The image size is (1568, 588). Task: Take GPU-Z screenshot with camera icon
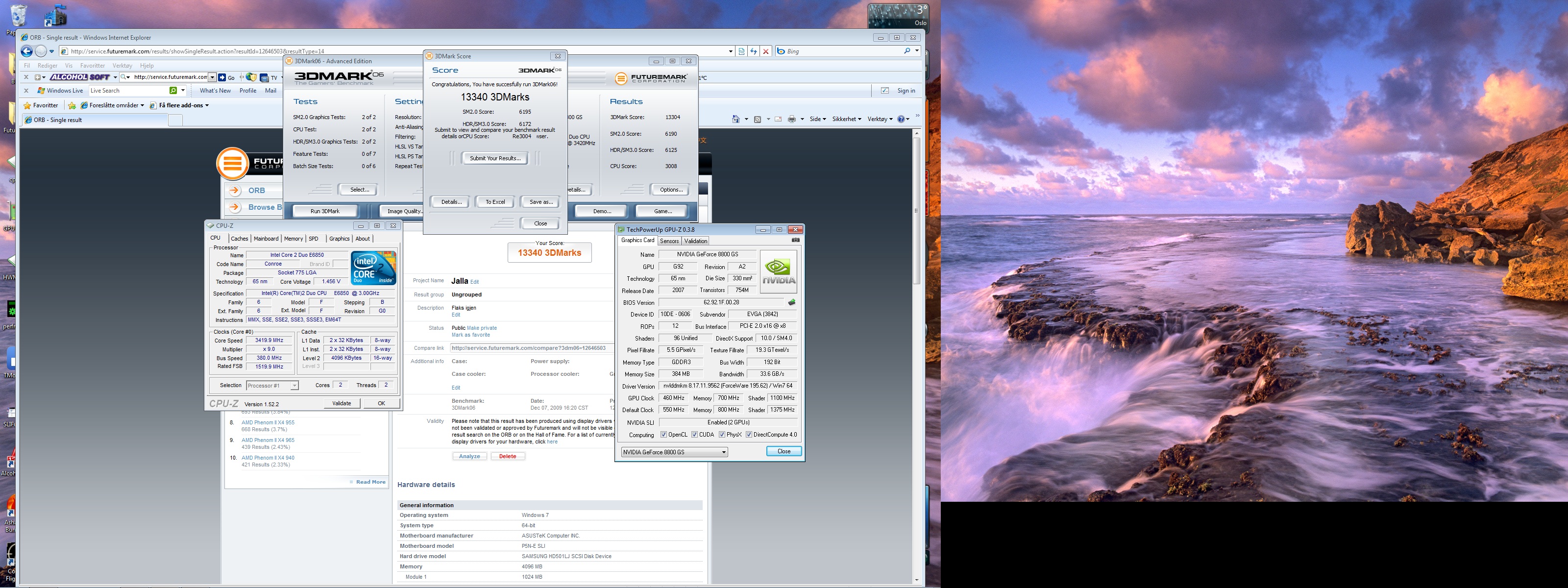[795, 241]
